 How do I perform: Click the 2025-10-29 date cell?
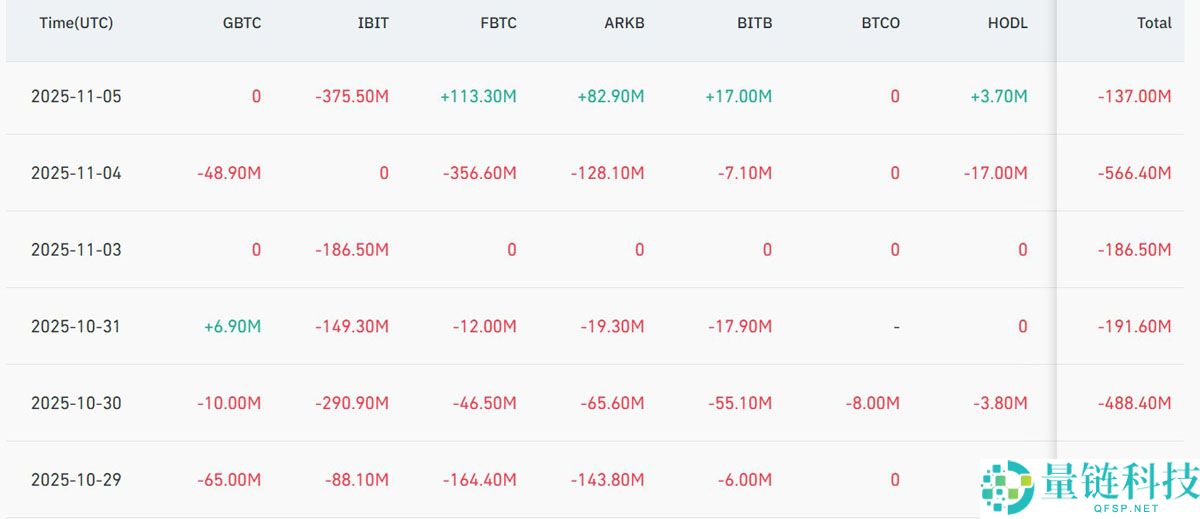tap(76, 480)
